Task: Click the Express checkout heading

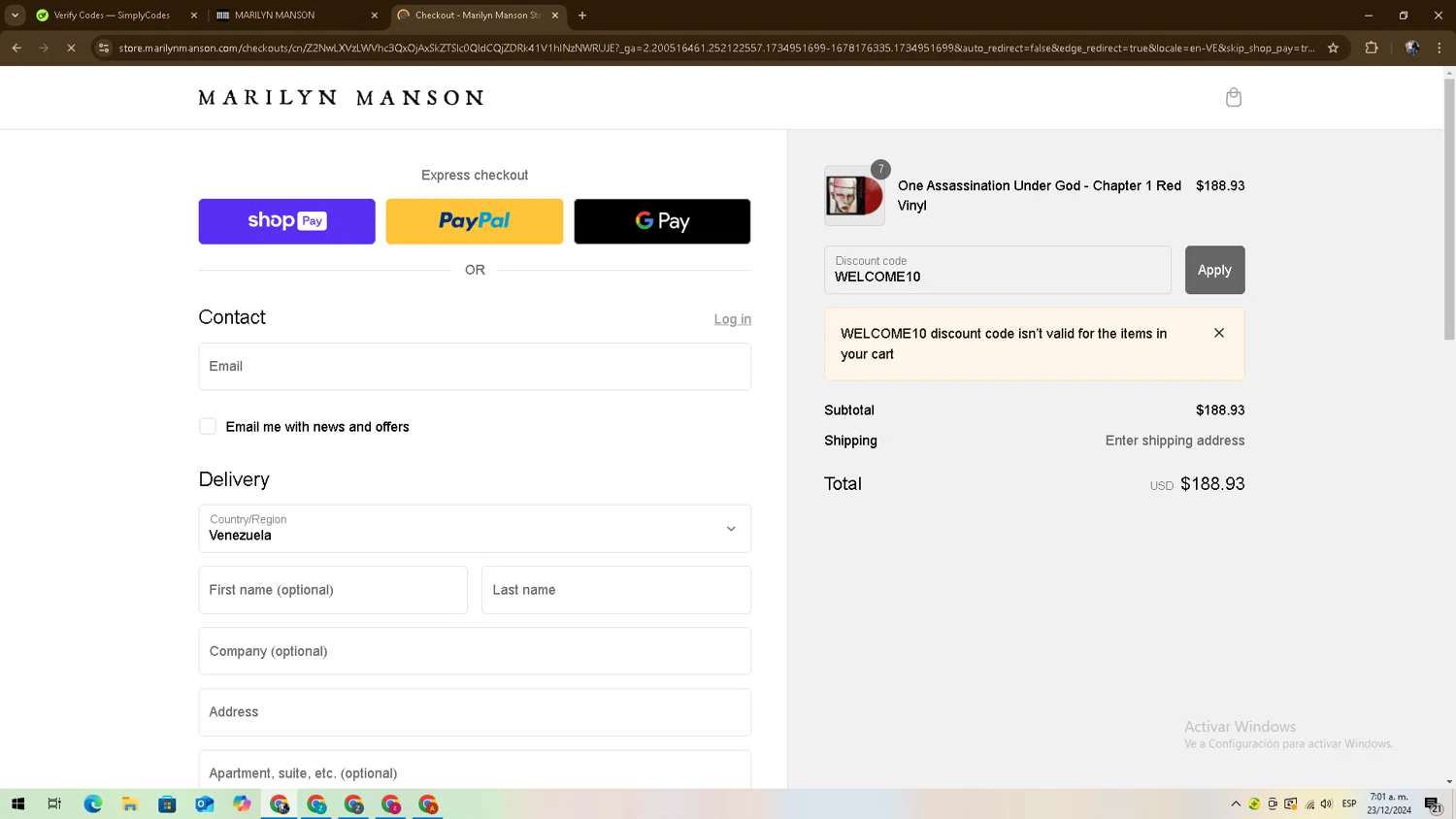Action: [x=475, y=176]
